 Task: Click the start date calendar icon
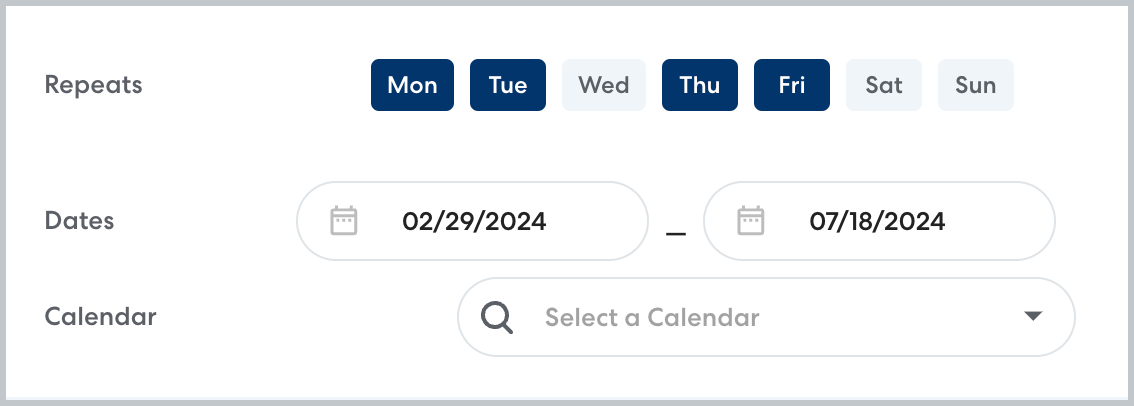[344, 220]
